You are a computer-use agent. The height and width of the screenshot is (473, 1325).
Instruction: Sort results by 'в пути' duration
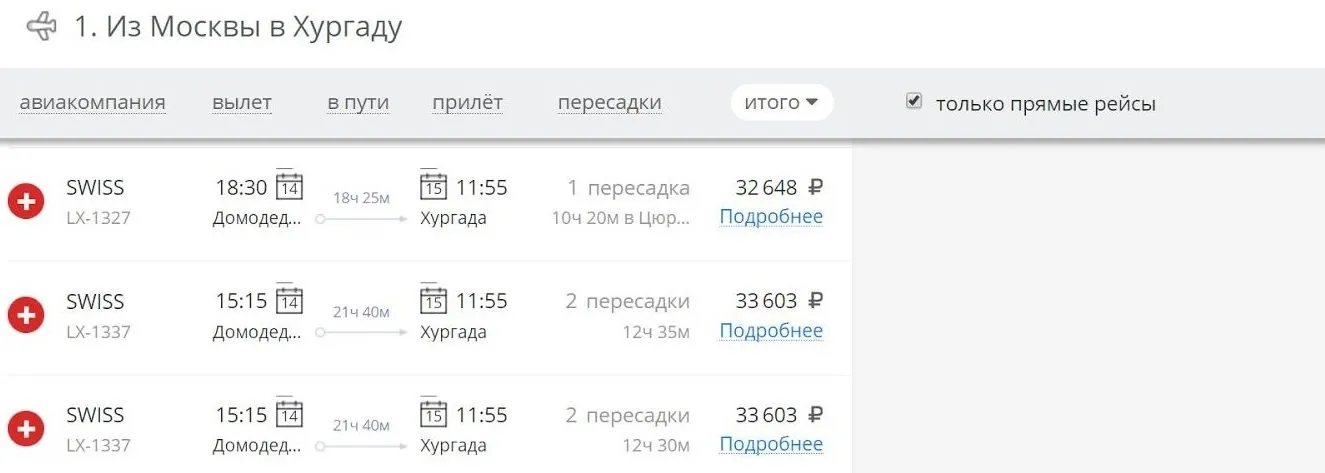tap(358, 102)
